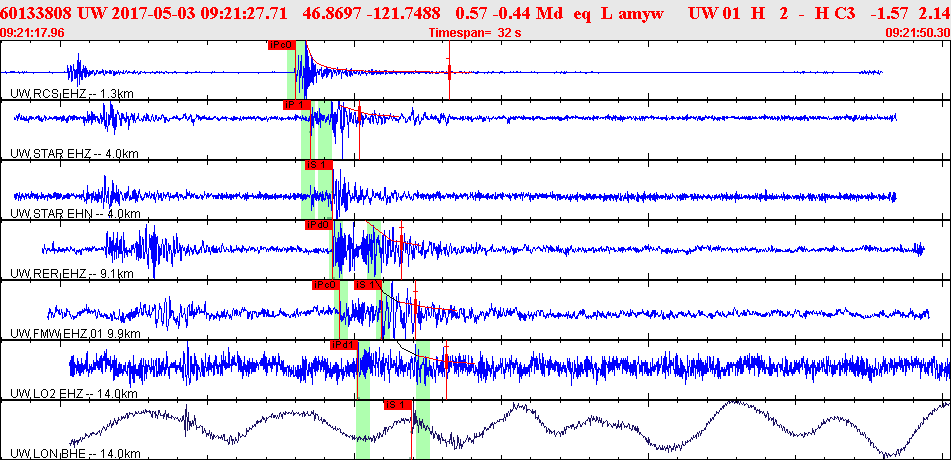
Task: Select the iPc0 pick flag on FMW trace
Action: pos(326,285)
